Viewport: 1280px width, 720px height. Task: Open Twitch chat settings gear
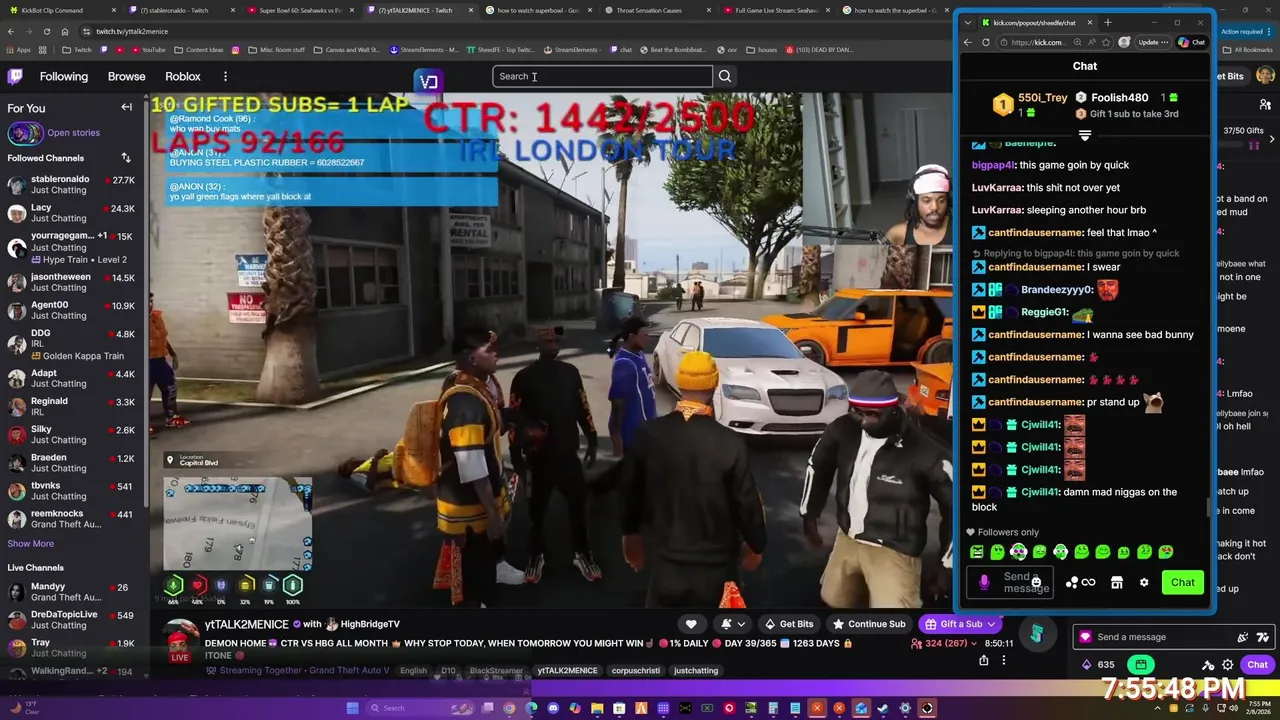1228,665
